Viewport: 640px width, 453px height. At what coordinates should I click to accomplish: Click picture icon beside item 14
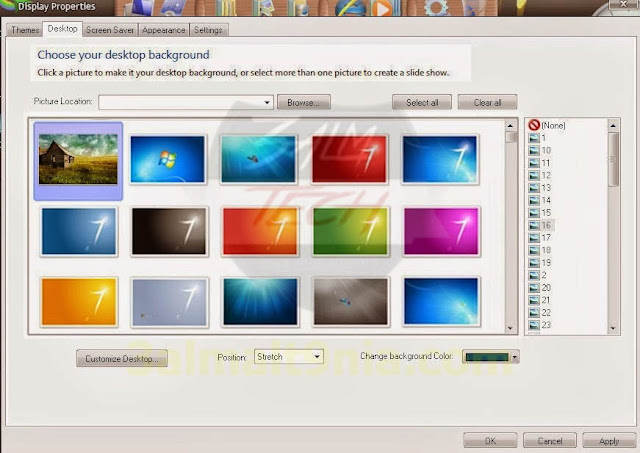tap(534, 200)
